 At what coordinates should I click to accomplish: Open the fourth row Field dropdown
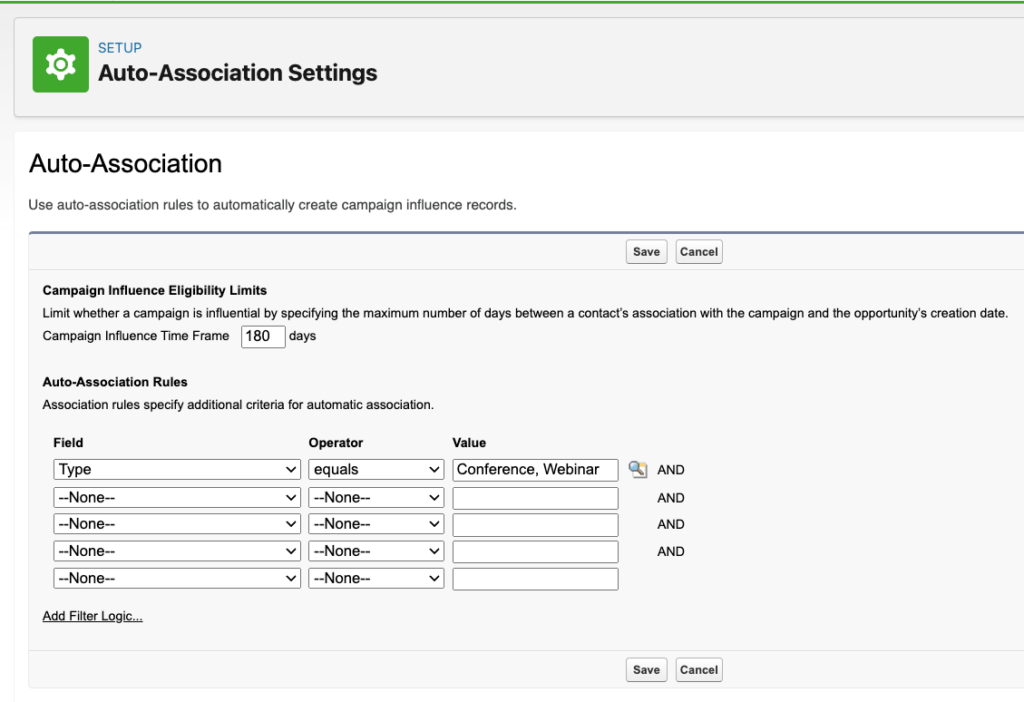coord(176,551)
